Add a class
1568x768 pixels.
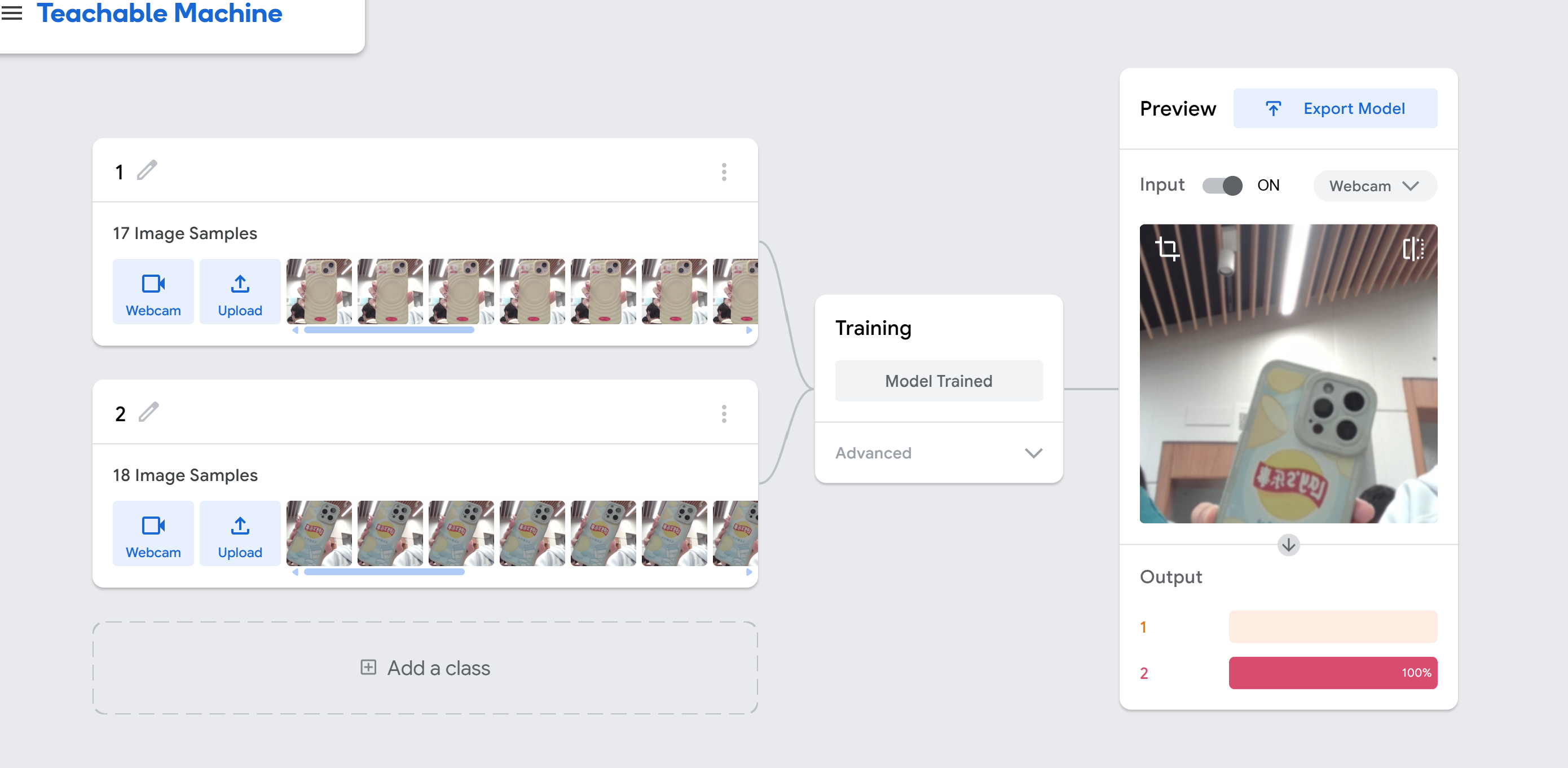pyautogui.click(x=425, y=668)
